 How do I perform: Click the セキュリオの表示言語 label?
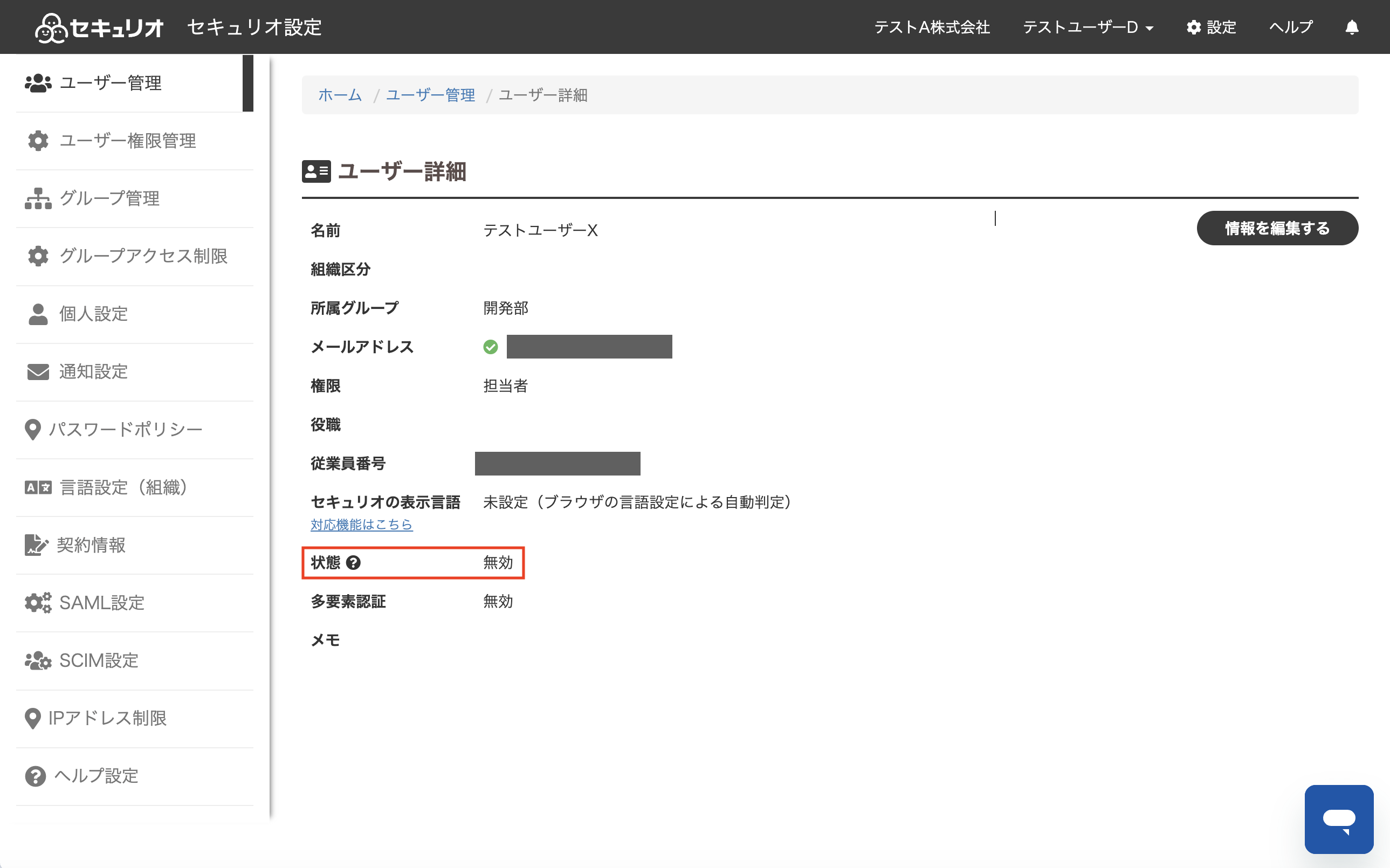click(x=386, y=502)
